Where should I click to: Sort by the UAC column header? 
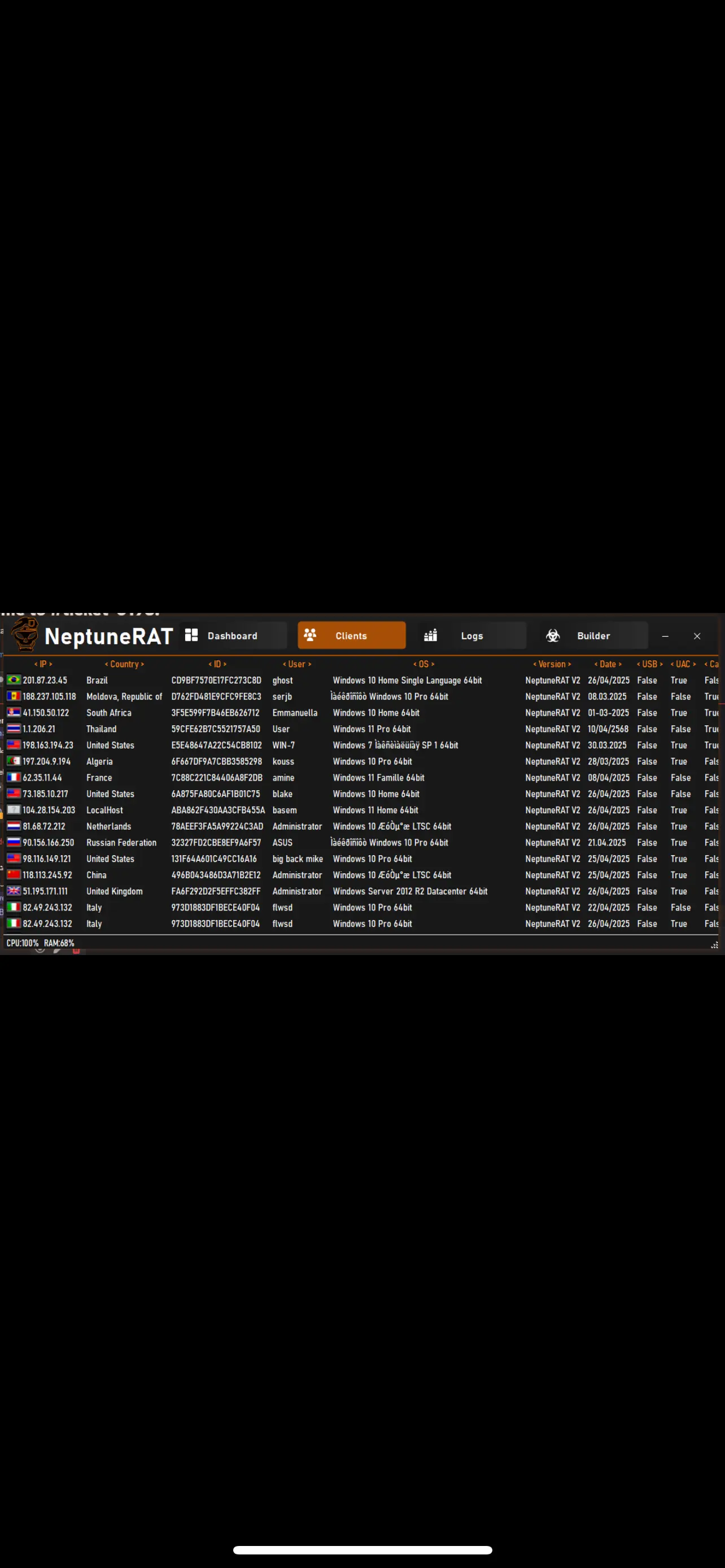tap(683, 664)
